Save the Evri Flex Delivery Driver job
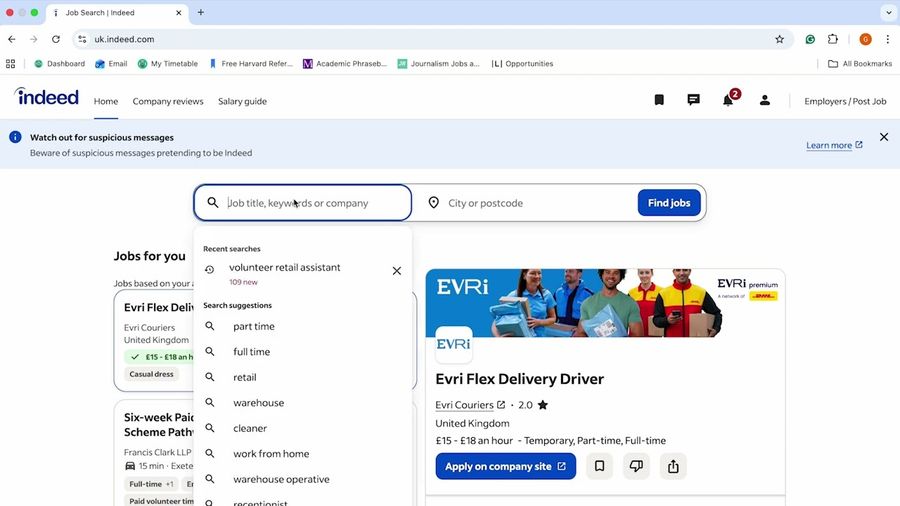 coord(599,466)
